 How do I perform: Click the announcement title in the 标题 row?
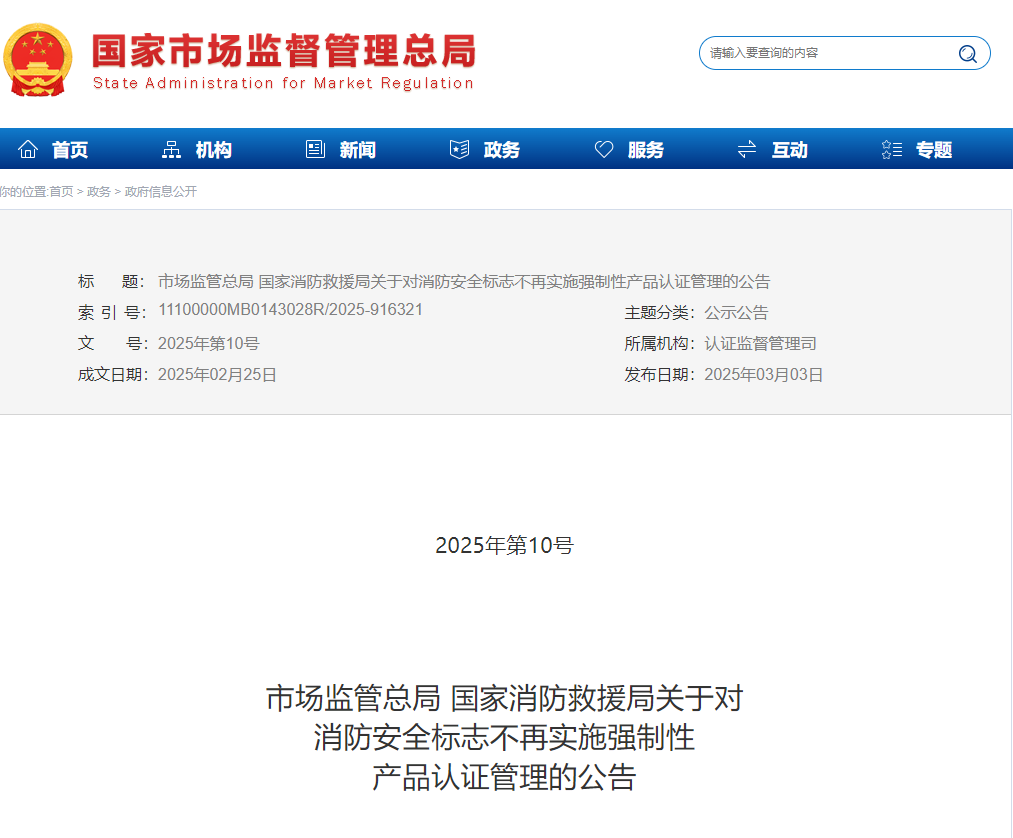(x=465, y=281)
